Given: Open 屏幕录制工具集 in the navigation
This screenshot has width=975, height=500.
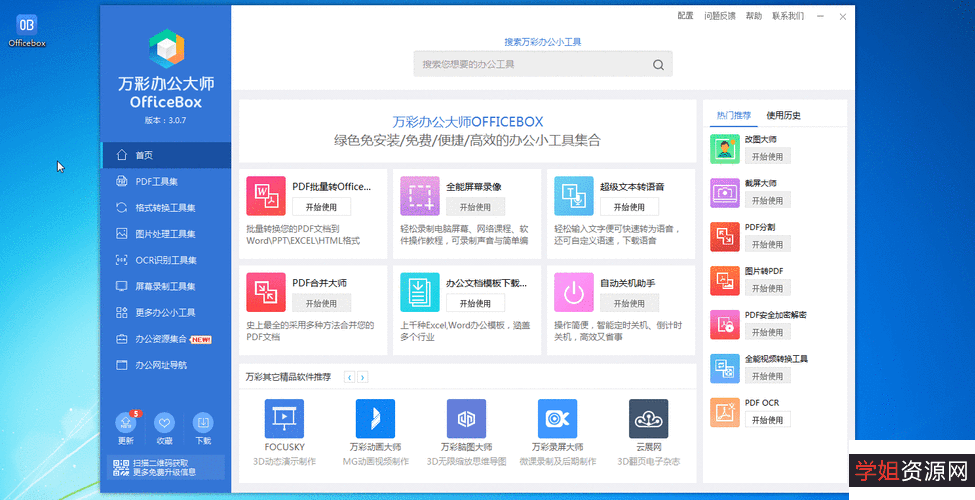Looking at the screenshot, I should point(165,286).
